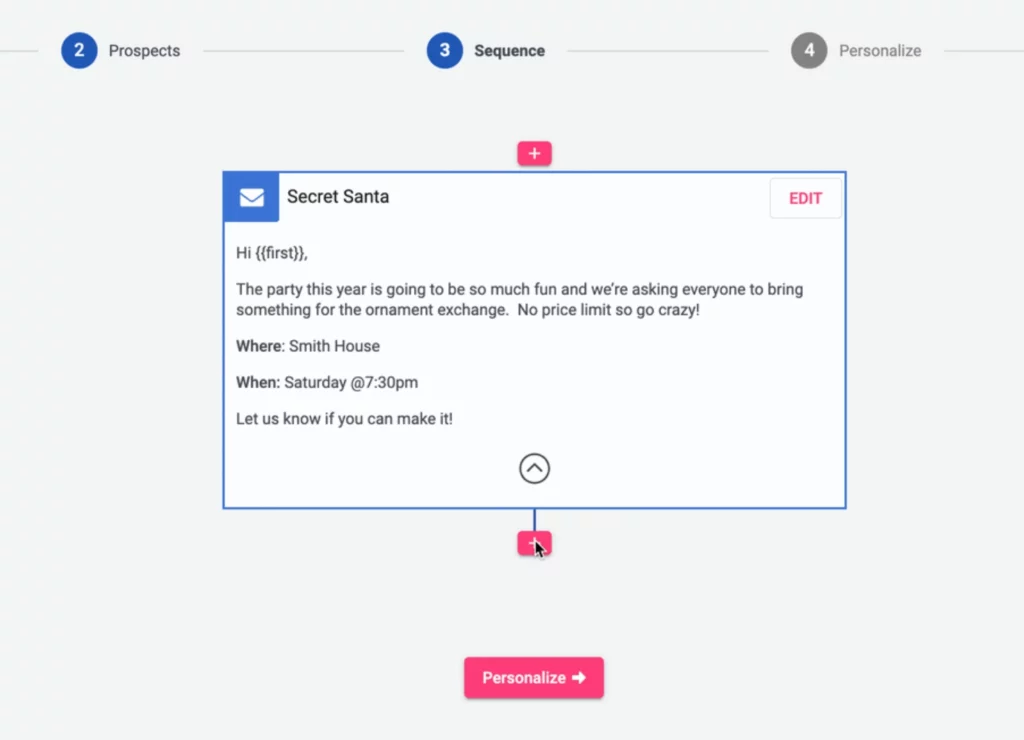This screenshot has width=1024, height=740.
Task: Click the progress line between Prospects and step 3
Action: coord(303,50)
